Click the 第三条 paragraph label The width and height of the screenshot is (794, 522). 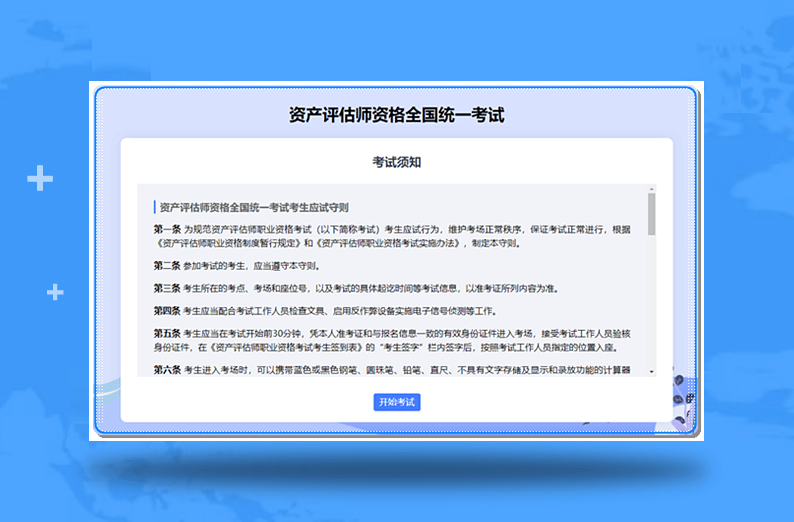tap(167, 288)
